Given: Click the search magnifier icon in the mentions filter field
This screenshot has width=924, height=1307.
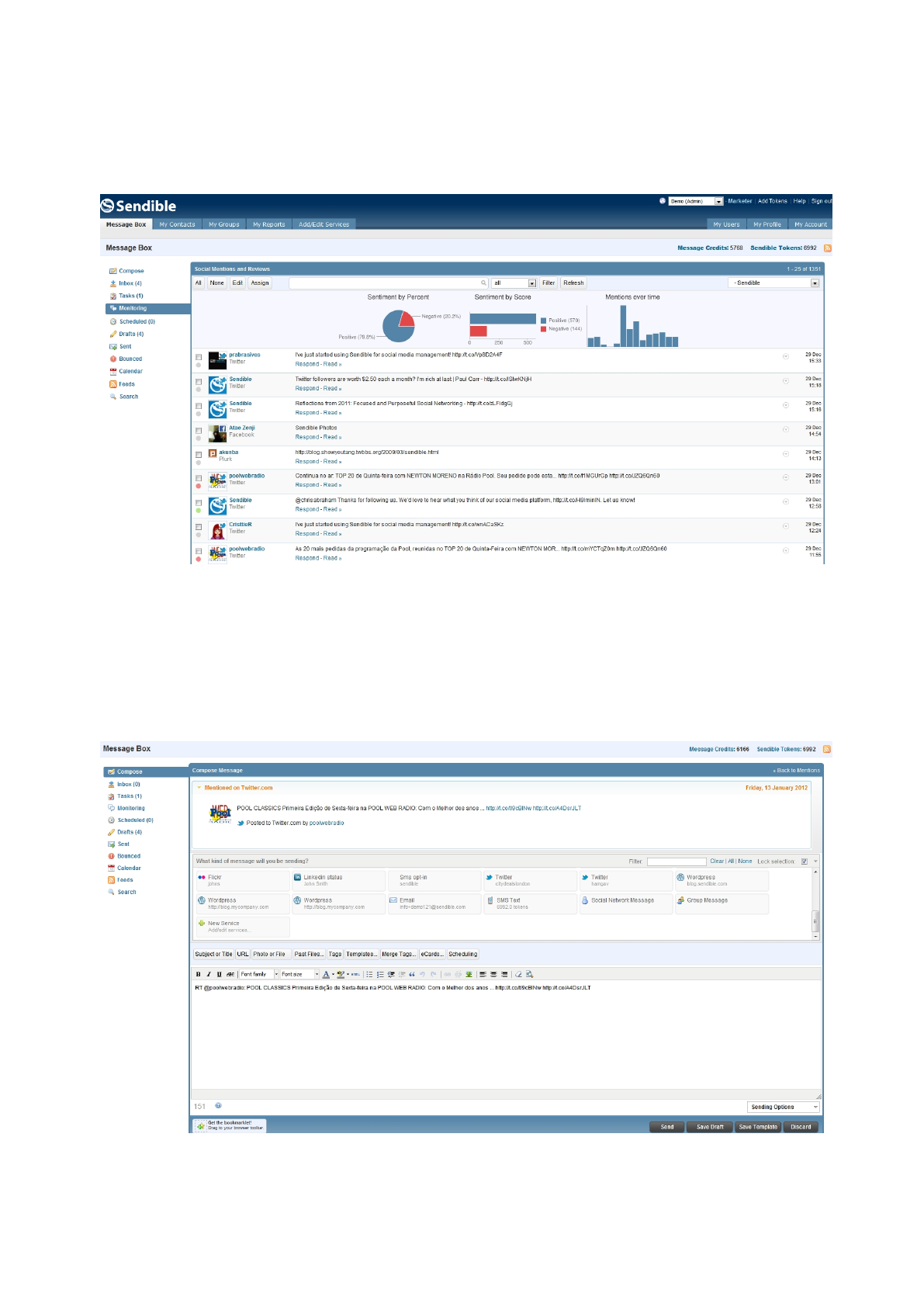Looking at the screenshot, I should [483, 283].
